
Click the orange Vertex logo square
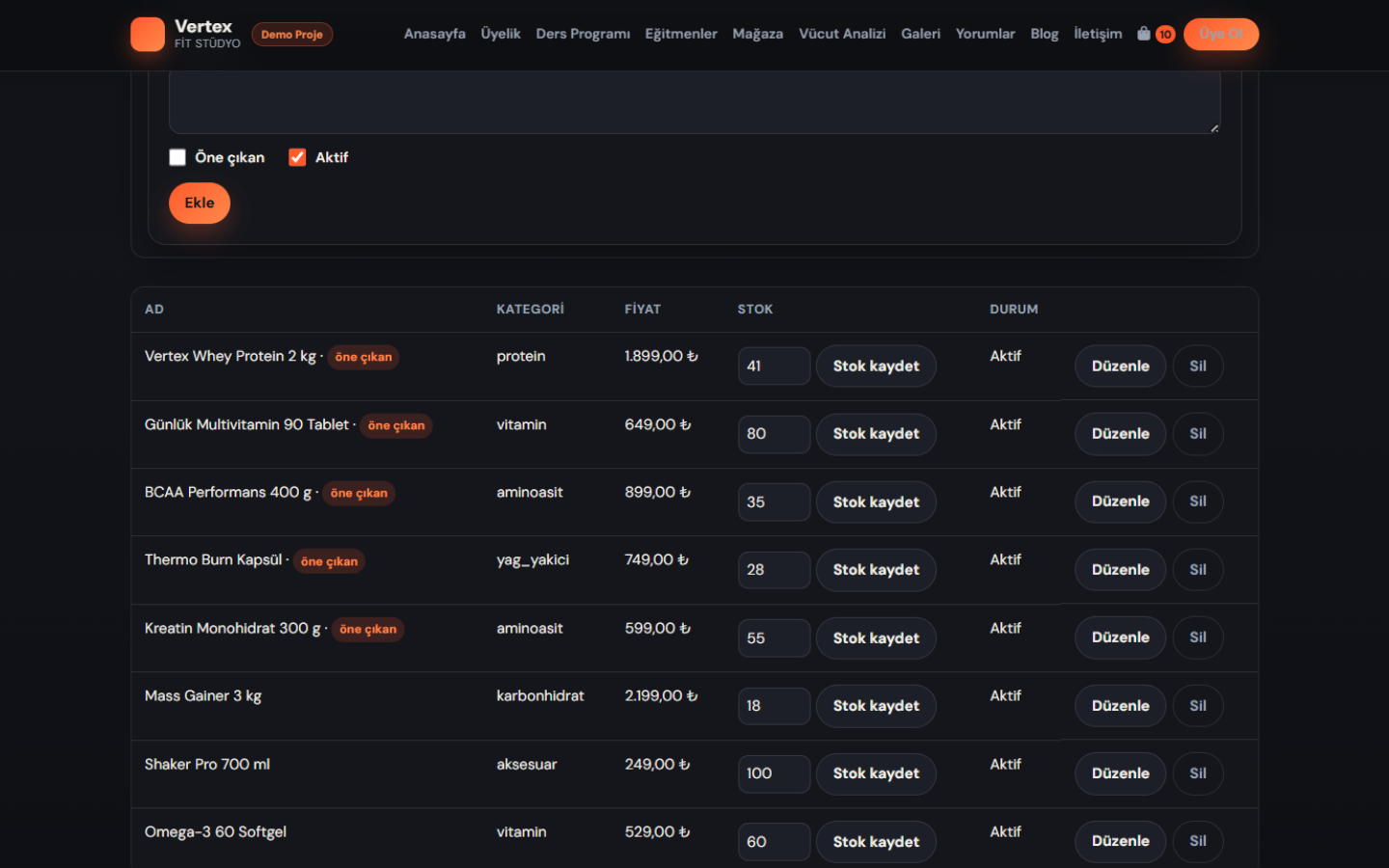tap(148, 34)
